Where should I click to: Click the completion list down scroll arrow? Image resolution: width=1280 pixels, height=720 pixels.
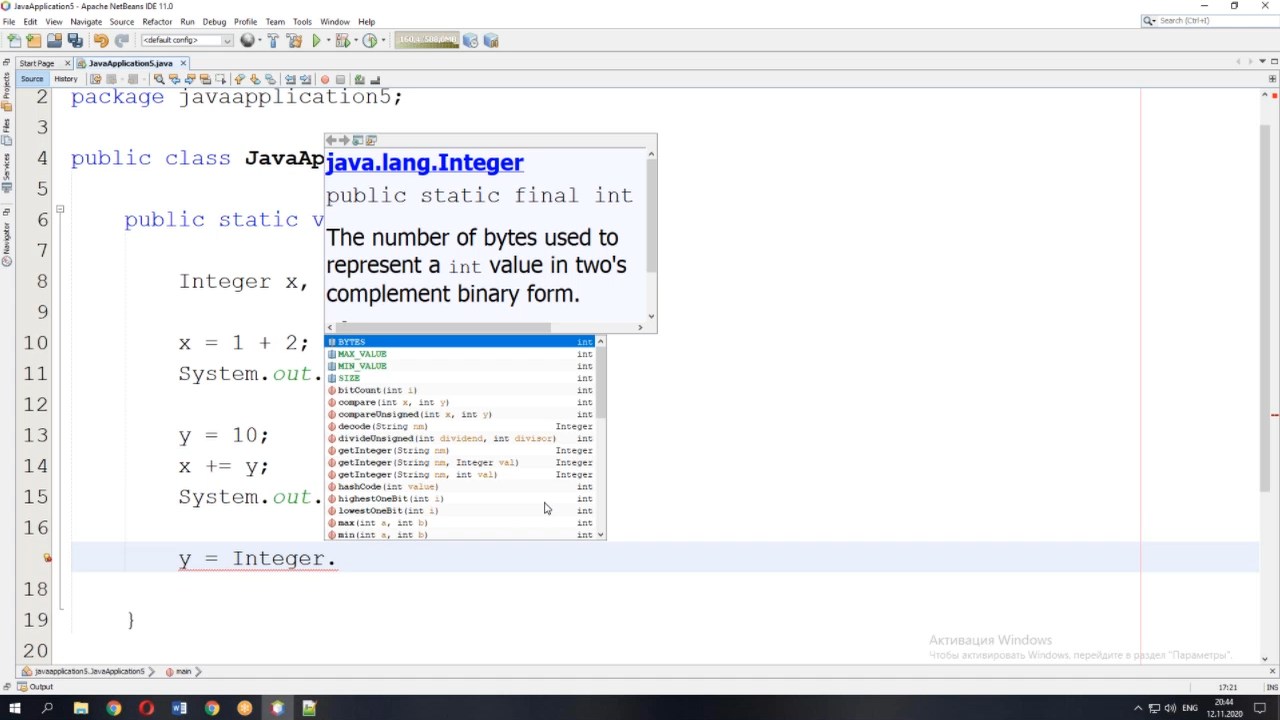(600, 535)
